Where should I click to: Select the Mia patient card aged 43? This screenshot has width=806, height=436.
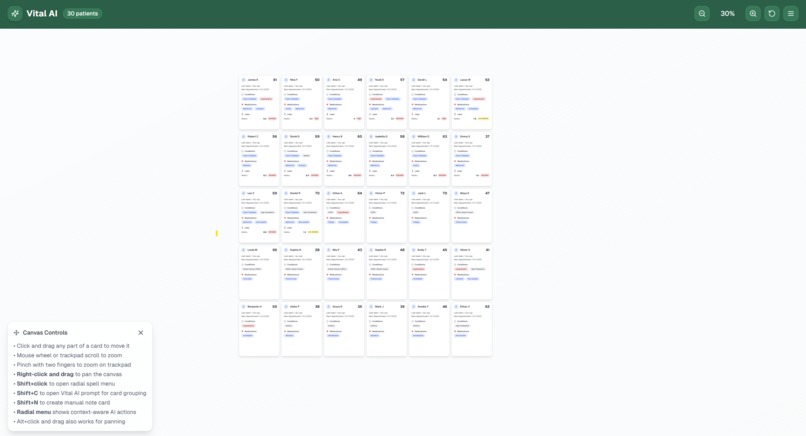[344, 272]
